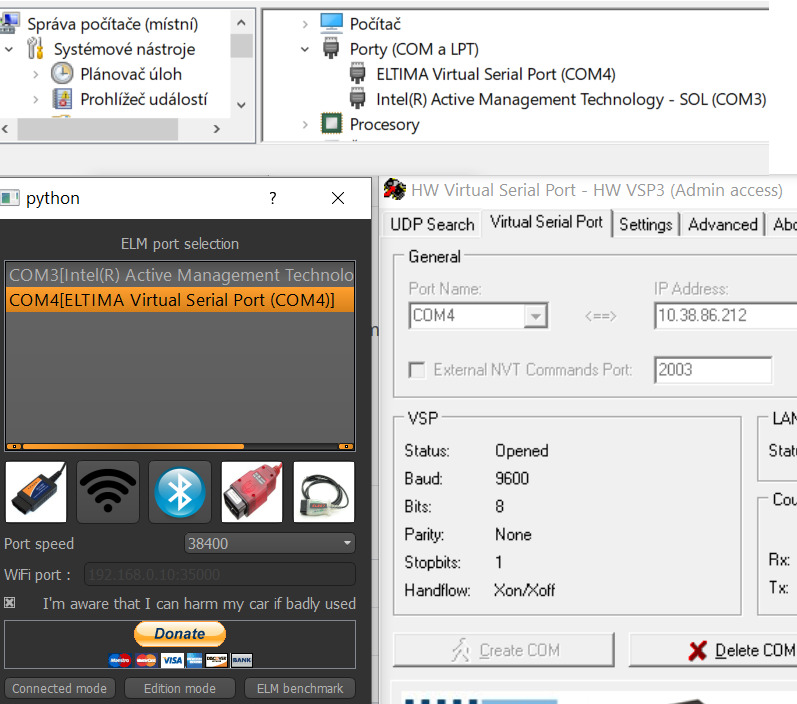The width and height of the screenshot is (797, 704).
Task: Select the white ELS27 cable adapter icon
Action: (x=324, y=491)
